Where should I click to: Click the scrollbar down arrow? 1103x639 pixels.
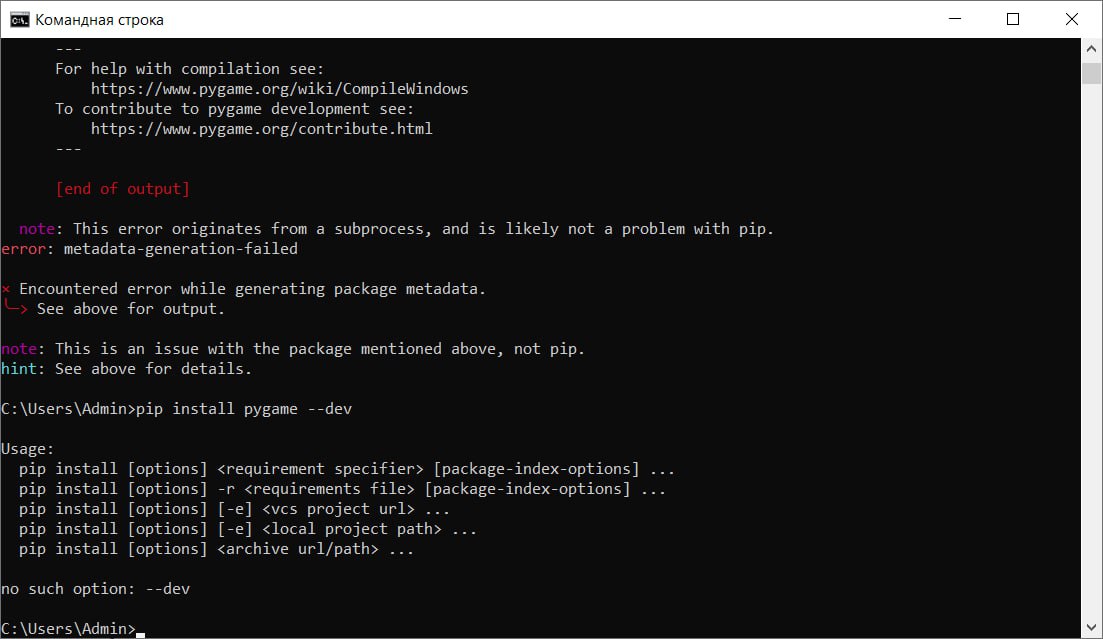pos(1092,628)
